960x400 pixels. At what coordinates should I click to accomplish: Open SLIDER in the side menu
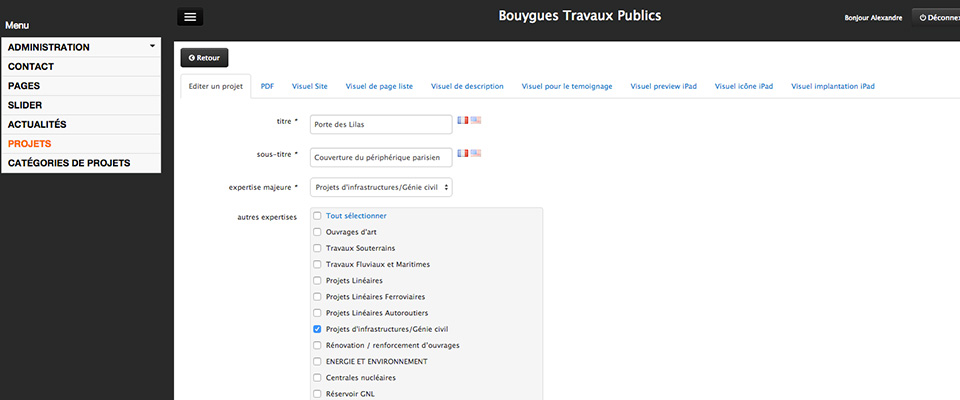click(x=81, y=105)
